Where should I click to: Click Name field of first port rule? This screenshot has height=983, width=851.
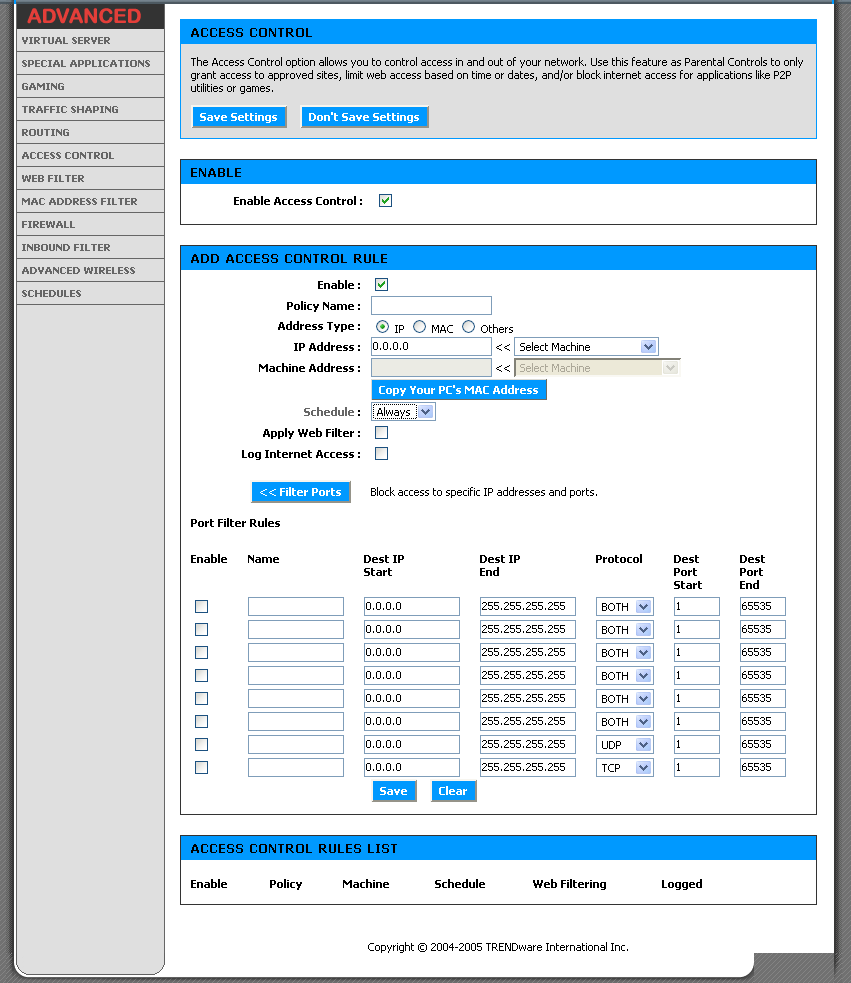(x=295, y=606)
